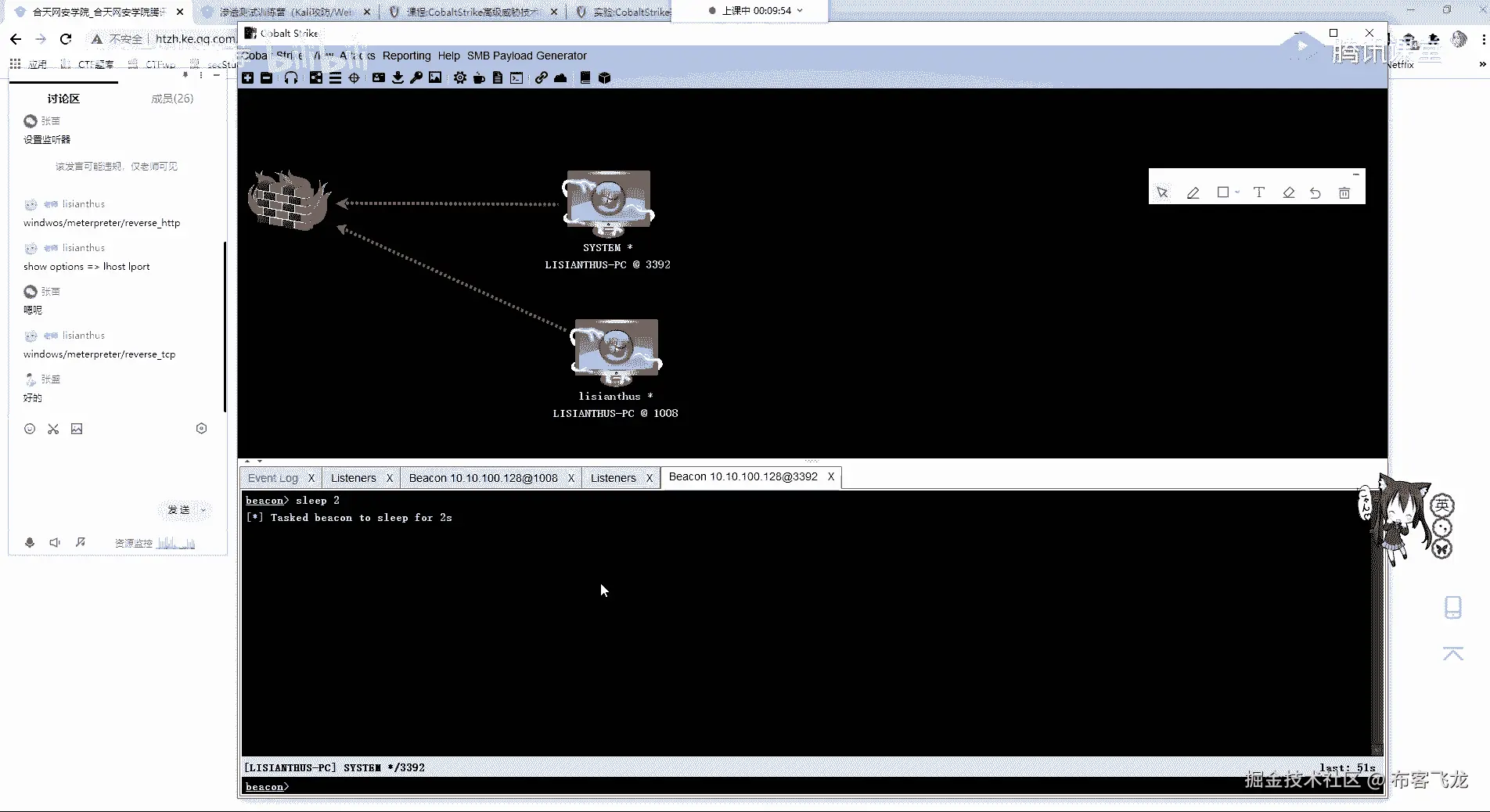Screen dimensions: 1490x812
Task: Select annotation pen tool
Action: pyautogui.click(x=1193, y=192)
